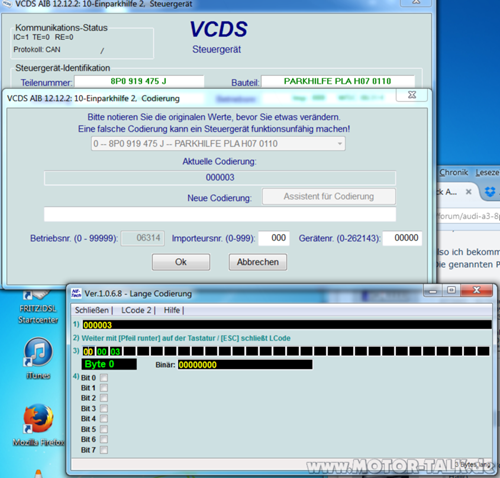500x478 pixels.
Task: Click the Teilenummer field 8P0 919 475 J
Action: click(139, 81)
